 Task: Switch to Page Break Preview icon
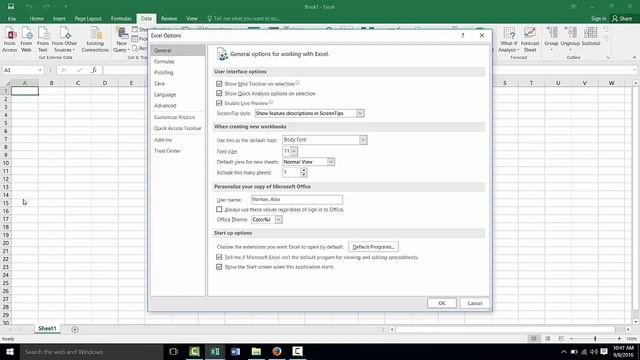561,338
